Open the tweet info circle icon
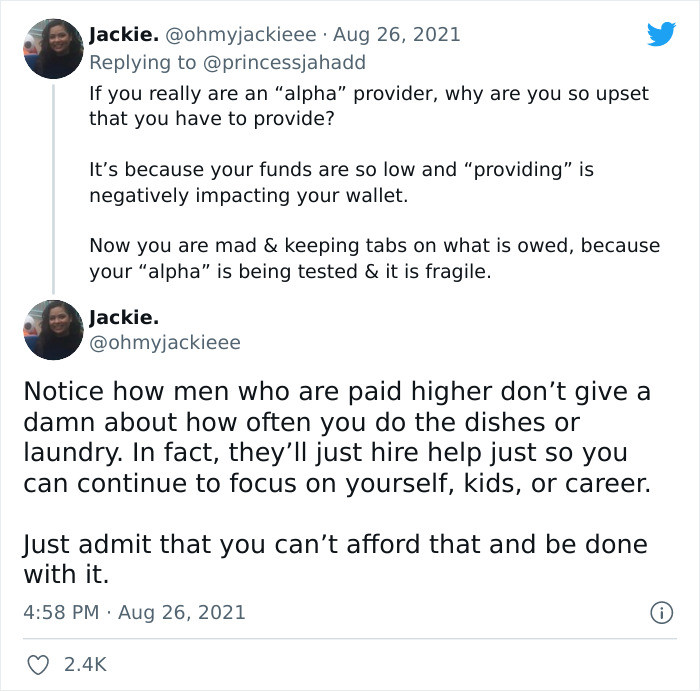 662,611
